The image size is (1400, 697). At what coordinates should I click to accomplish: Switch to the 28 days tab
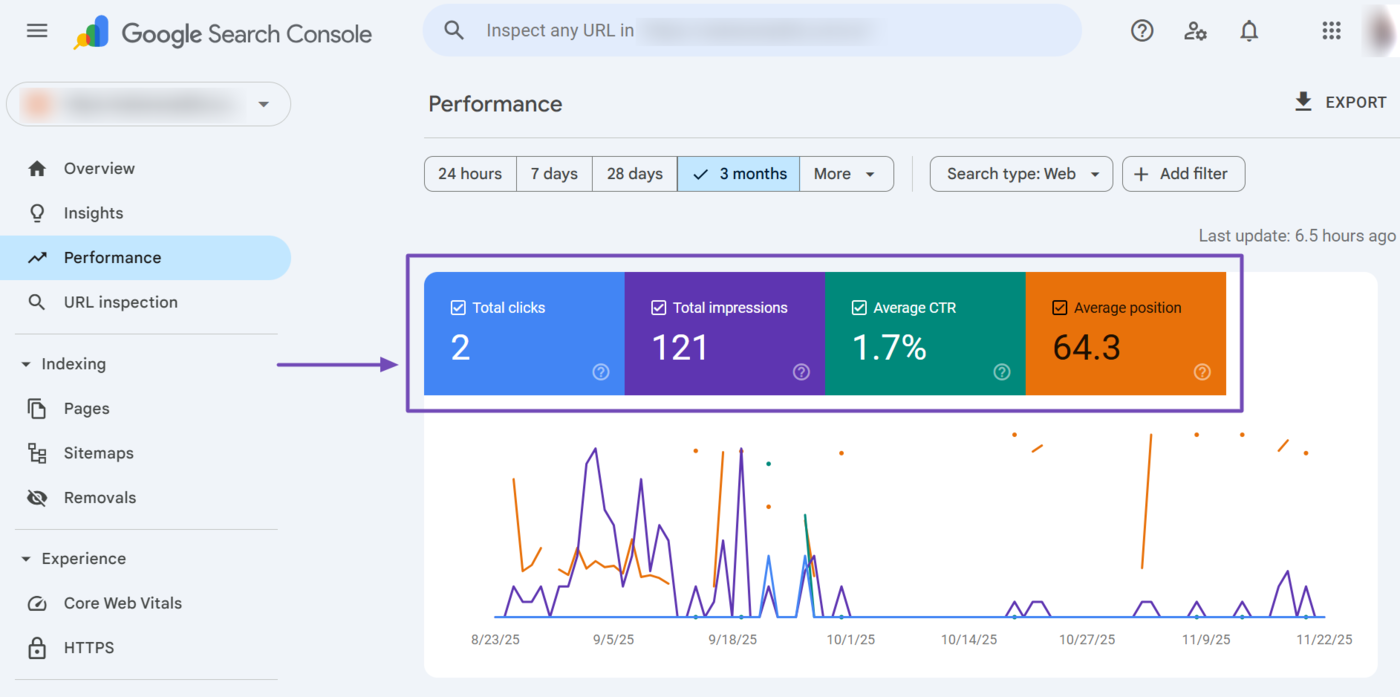(x=634, y=173)
